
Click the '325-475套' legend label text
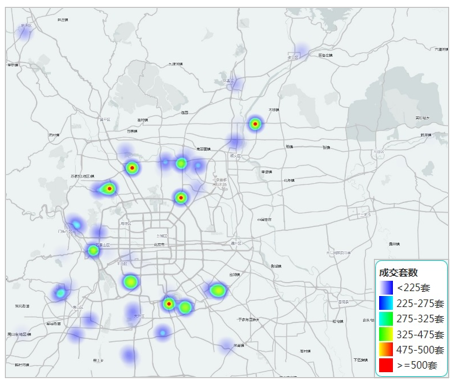[420, 334]
